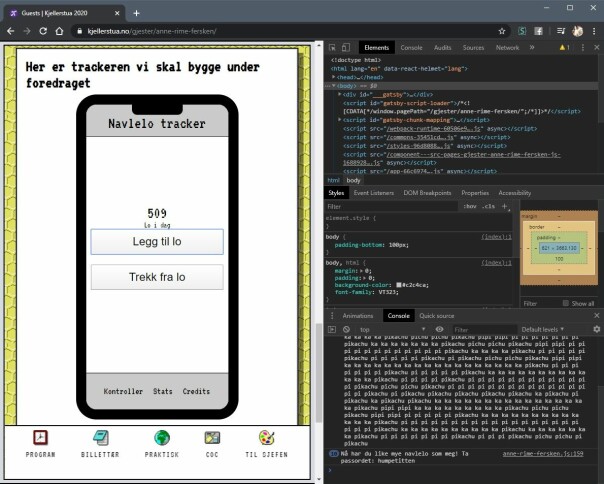Open the Stats tab in the phone mockup

tap(163, 391)
